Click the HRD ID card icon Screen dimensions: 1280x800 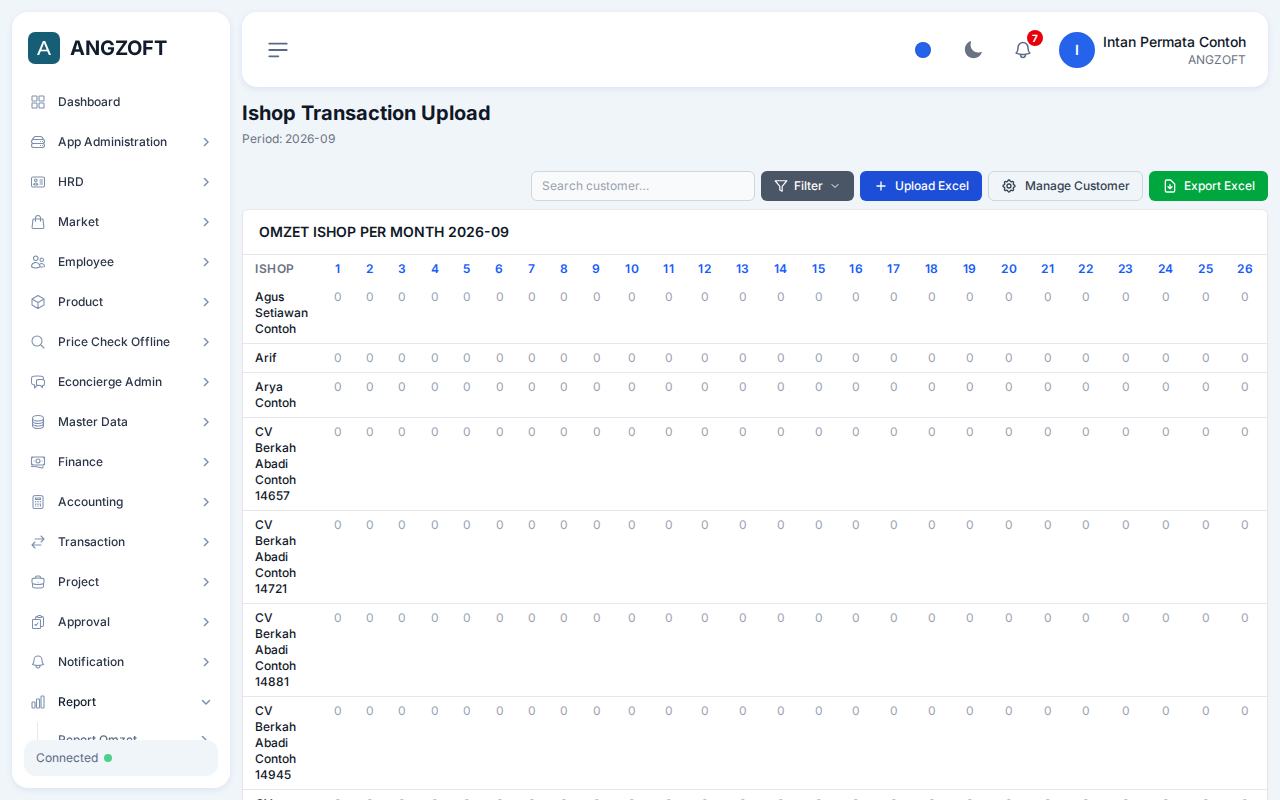pos(38,182)
